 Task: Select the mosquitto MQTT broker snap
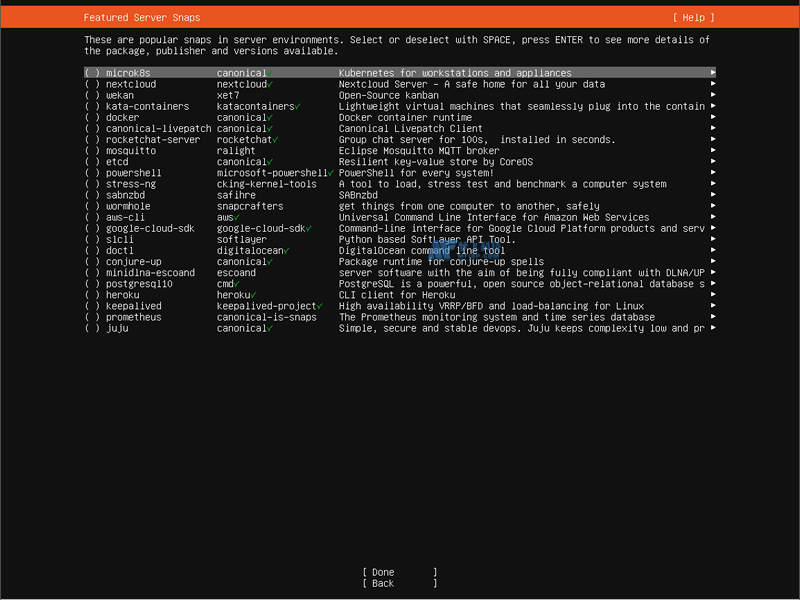click(x=90, y=150)
